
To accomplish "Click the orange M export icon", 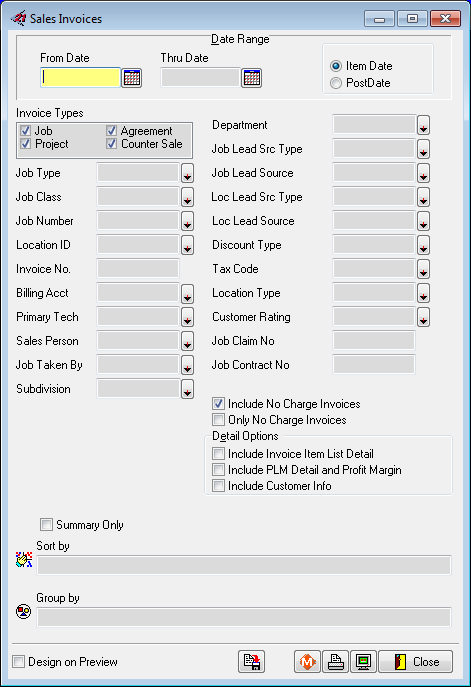I will point(308,662).
